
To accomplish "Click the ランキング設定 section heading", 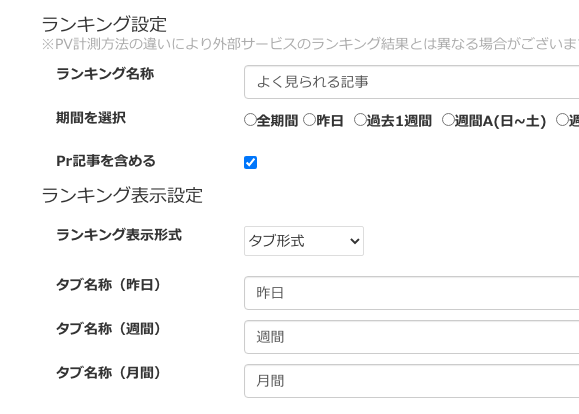I will (104, 24).
